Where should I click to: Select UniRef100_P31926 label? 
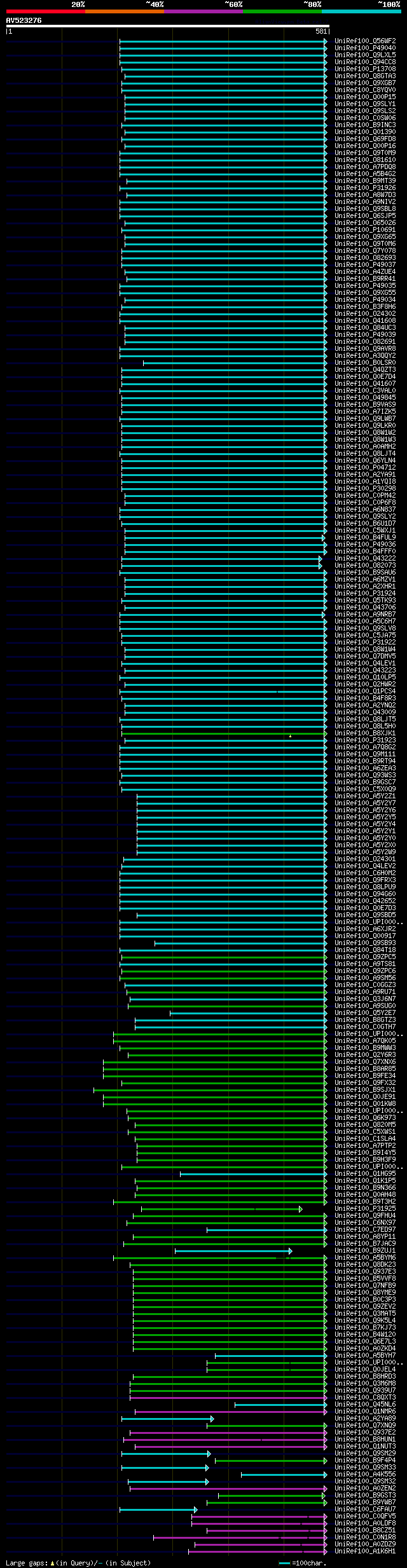(x=365, y=187)
